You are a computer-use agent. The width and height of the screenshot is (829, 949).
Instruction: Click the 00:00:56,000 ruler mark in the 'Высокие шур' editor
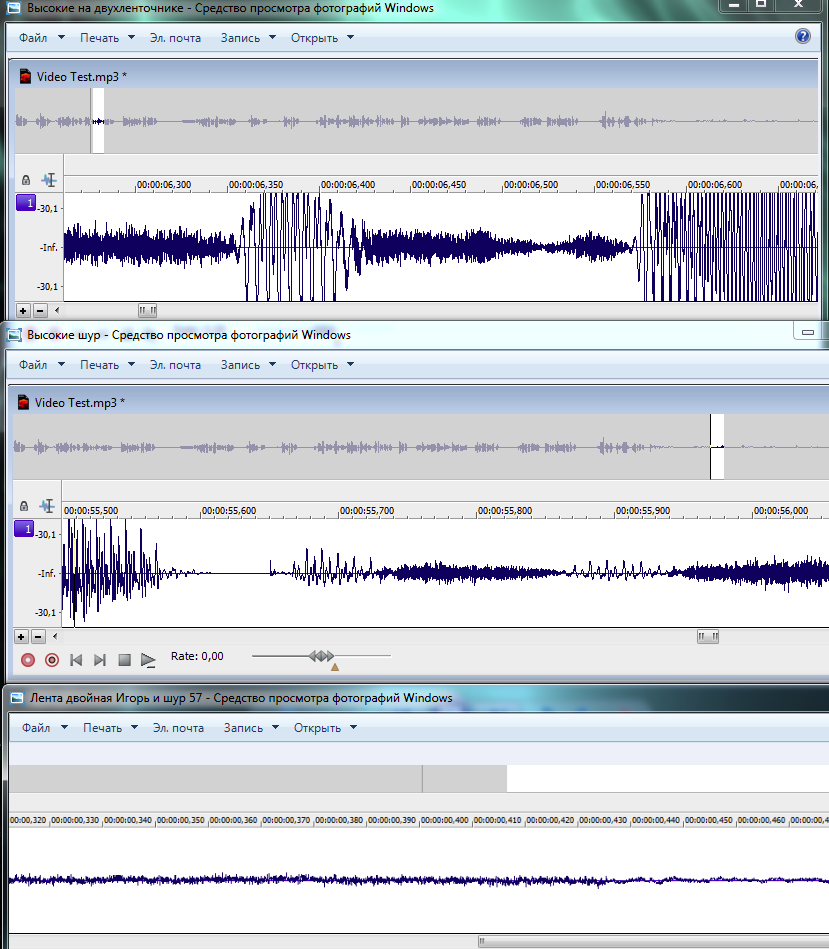point(781,511)
